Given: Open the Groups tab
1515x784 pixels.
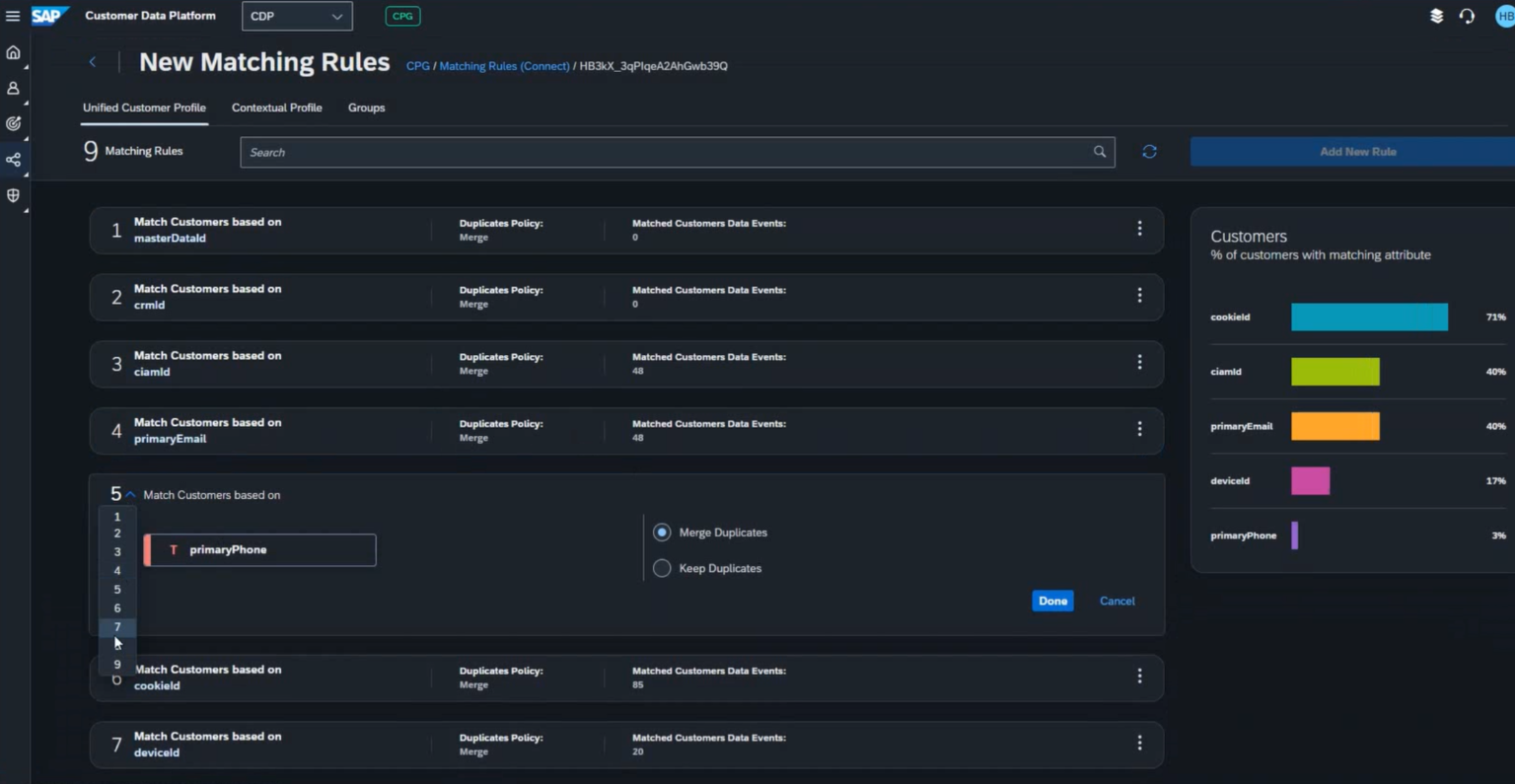Looking at the screenshot, I should click(366, 107).
